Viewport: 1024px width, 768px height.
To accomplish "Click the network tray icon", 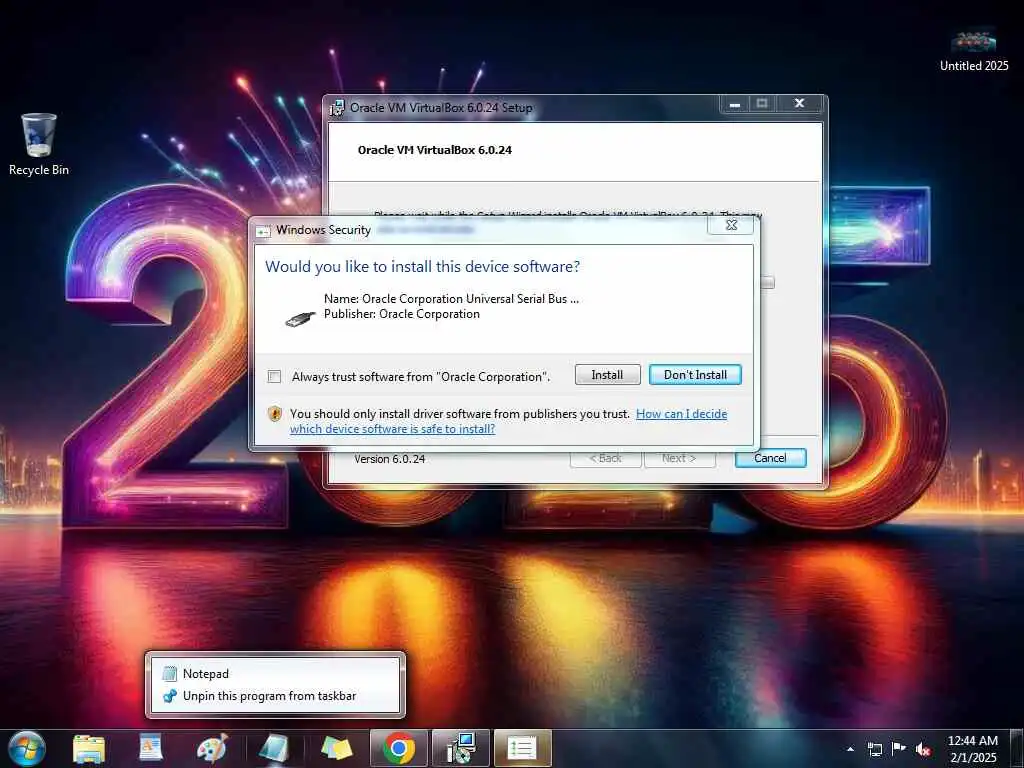I will (874, 749).
